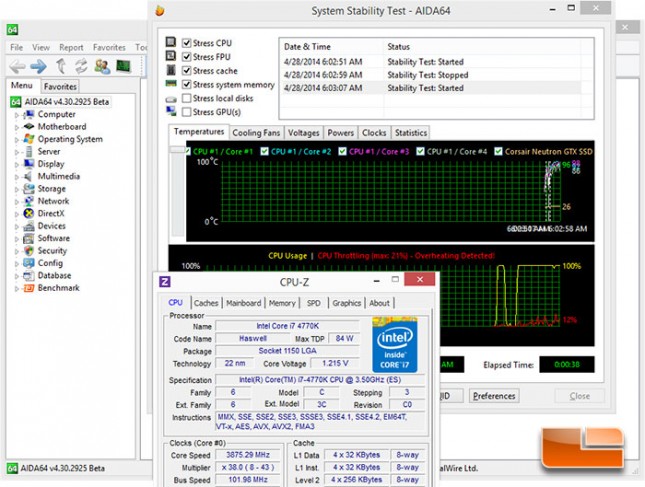The height and width of the screenshot is (487, 645).
Task: Open the Graphics tab in CPU-Z
Action: click(x=346, y=303)
